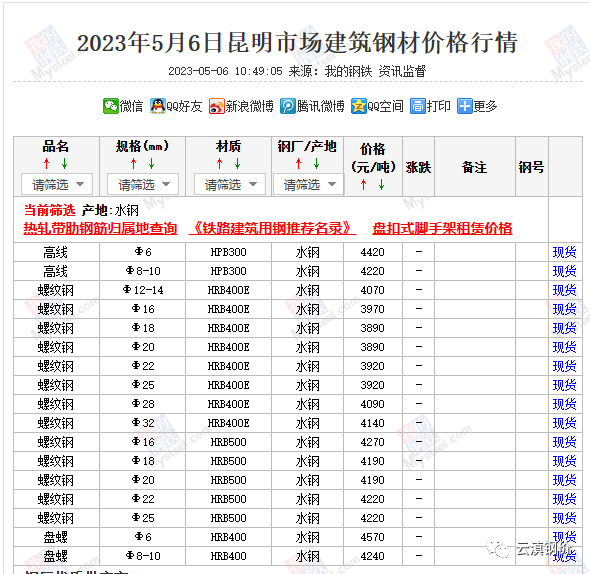Sort 钢厂/产地 ascending with red arrow

click(298, 164)
